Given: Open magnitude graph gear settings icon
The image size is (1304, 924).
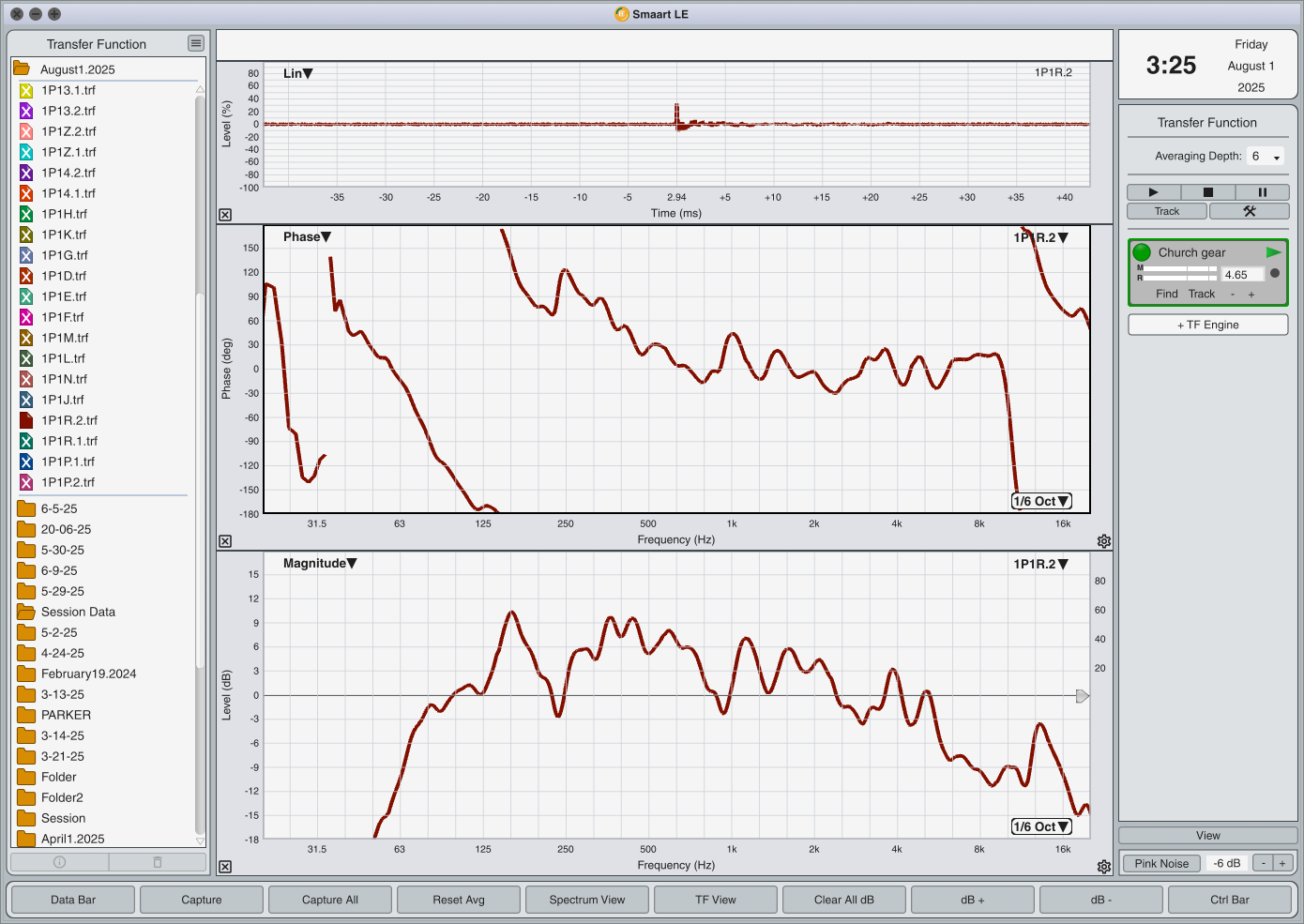Looking at the screenshot, I should (1104, 867).
